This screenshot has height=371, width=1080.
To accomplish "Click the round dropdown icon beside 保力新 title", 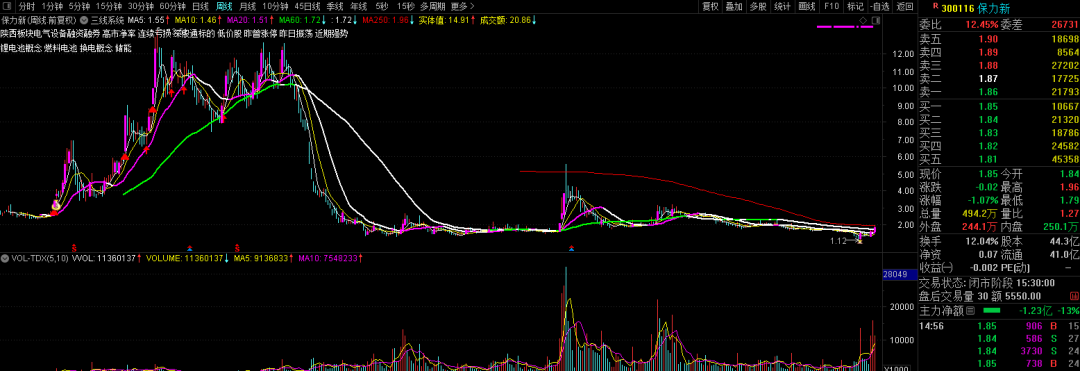I will click(x=84, y=21).
